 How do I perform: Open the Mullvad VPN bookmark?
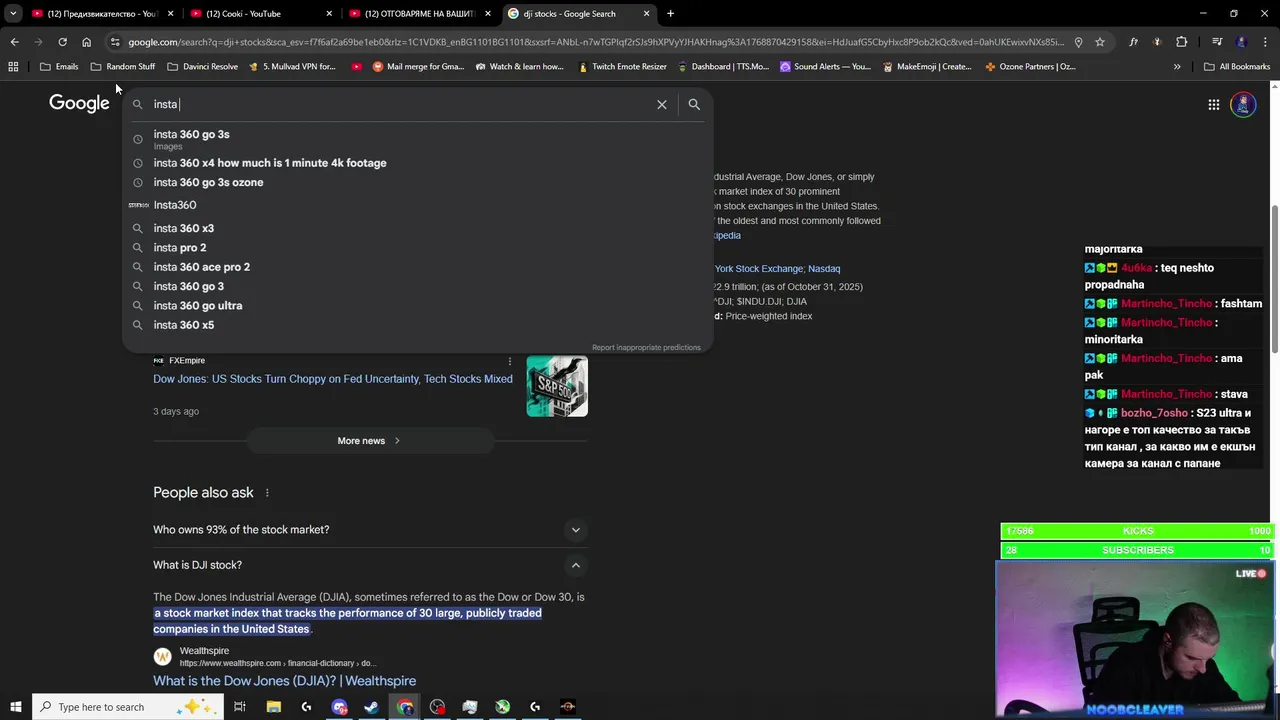point(292,67)
